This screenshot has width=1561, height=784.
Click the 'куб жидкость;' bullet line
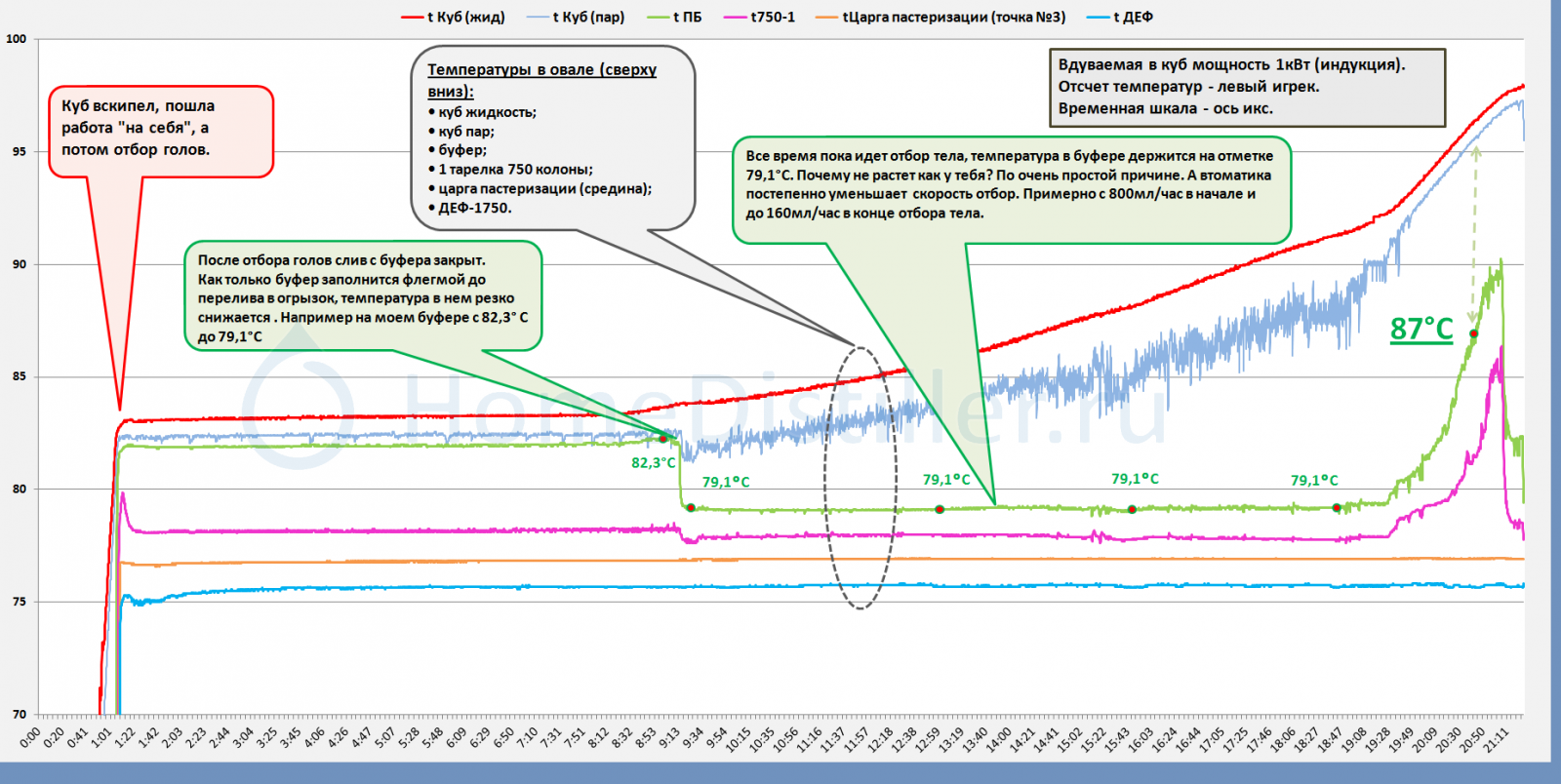(483, 112)
